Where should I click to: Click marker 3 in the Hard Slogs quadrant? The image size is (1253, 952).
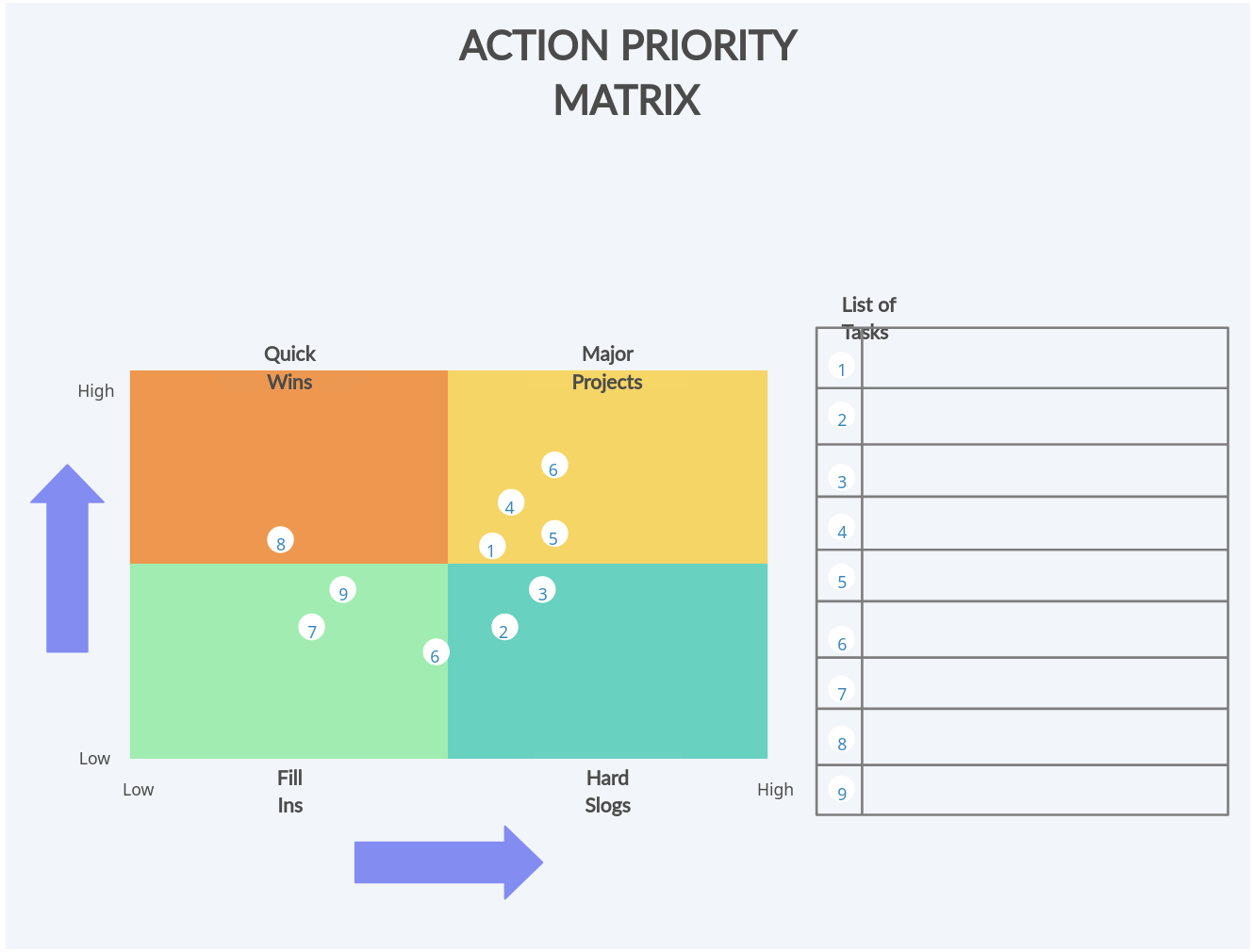tap(542, 591)
